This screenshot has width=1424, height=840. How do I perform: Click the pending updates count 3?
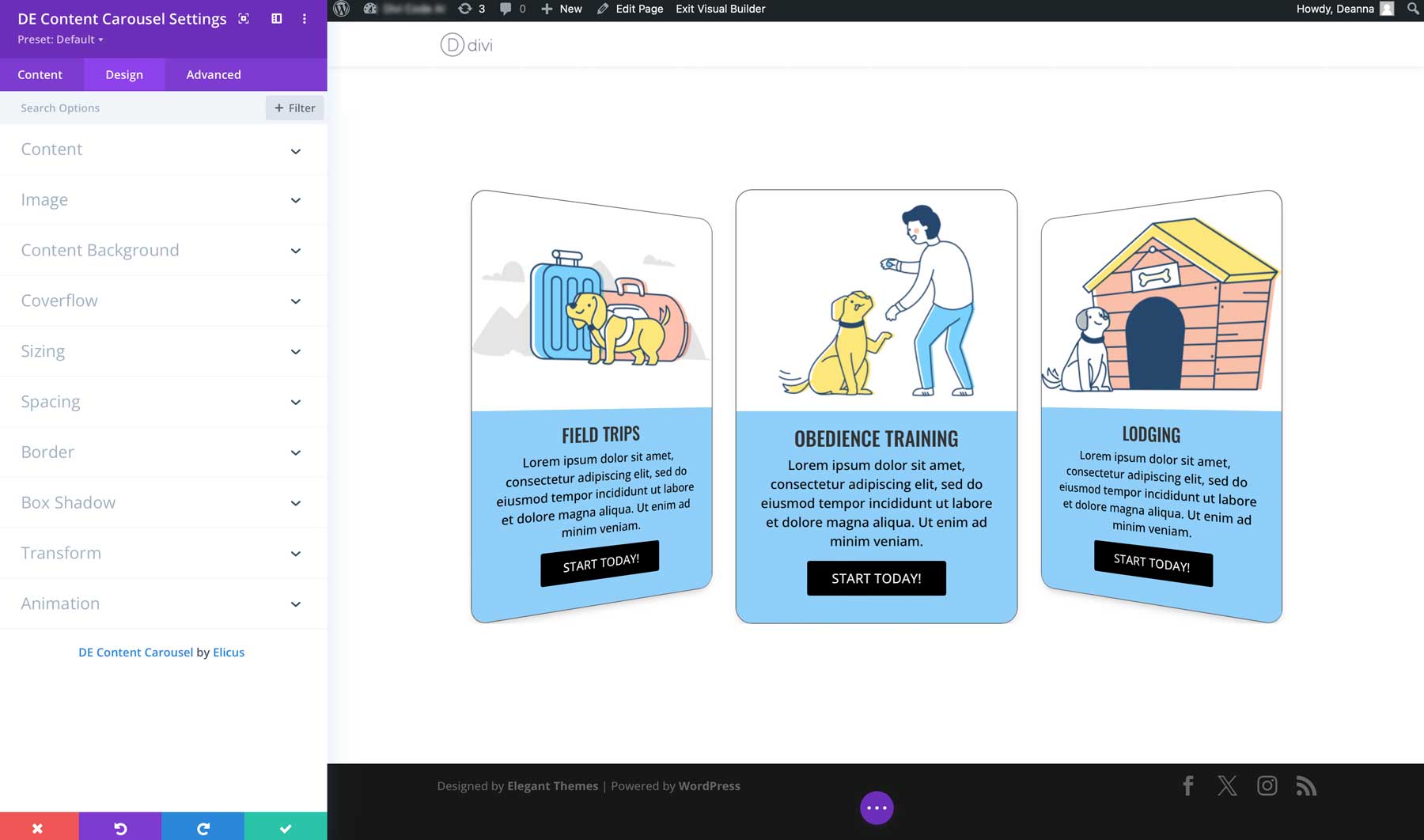coord(482,9)
